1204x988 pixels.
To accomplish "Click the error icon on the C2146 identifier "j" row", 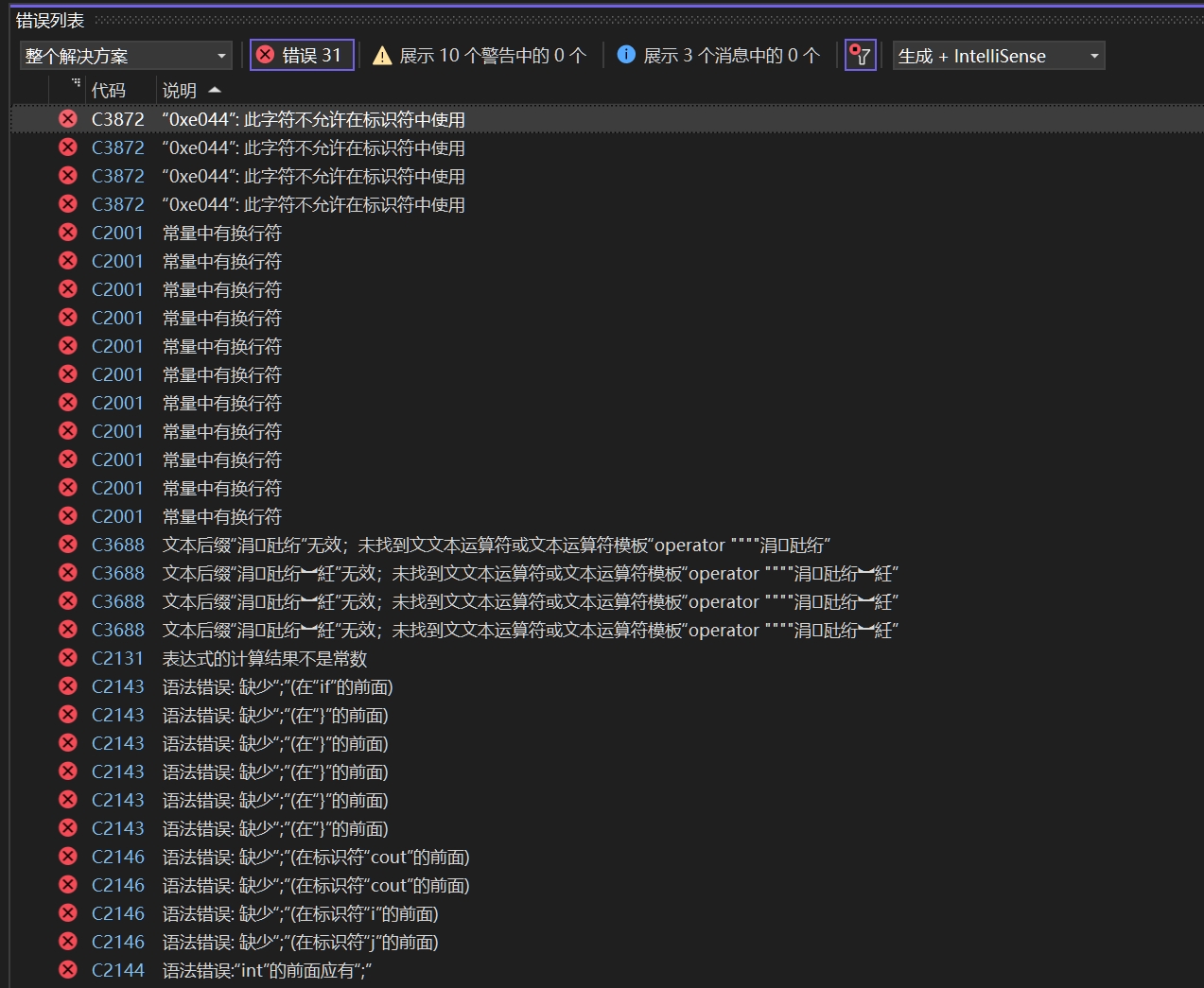I will [x=68, y=942].
